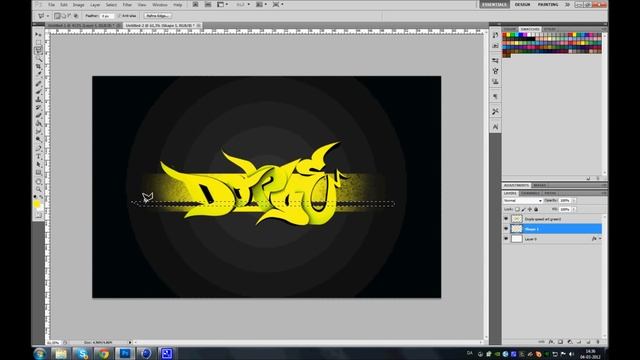Toggle lock transparent pixels
Screen dimensions: 640x360
coord(517,209)
